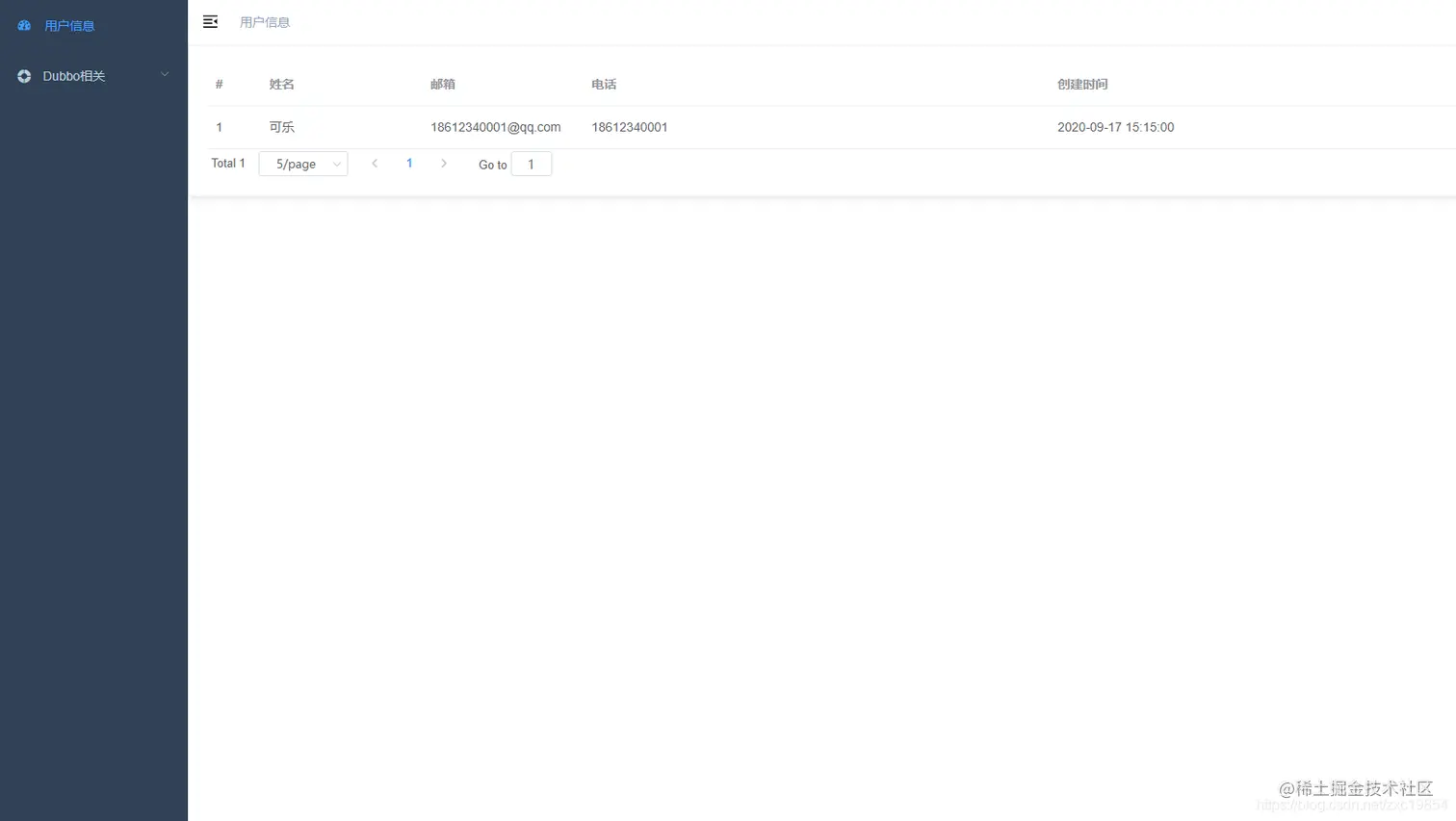This screenshot has height=821, width=1456.
Task: Click the 电话 column header
Action: pyautogui.click(x=604, y=85)
